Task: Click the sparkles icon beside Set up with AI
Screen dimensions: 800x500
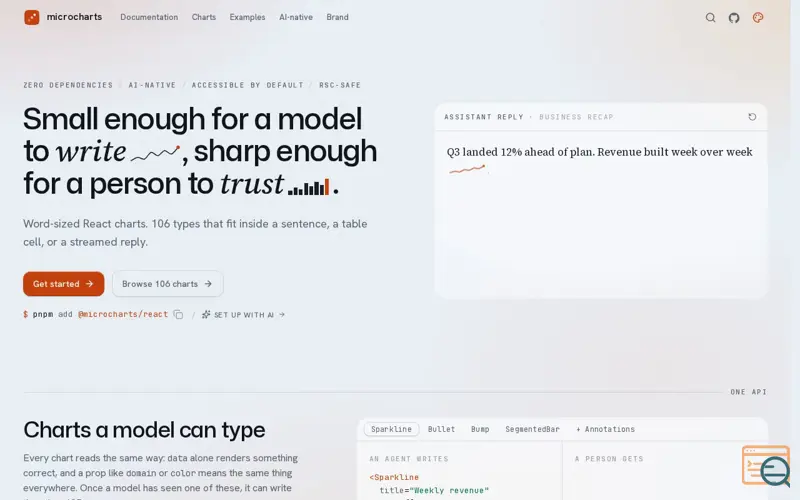Action: pos(206,314)
